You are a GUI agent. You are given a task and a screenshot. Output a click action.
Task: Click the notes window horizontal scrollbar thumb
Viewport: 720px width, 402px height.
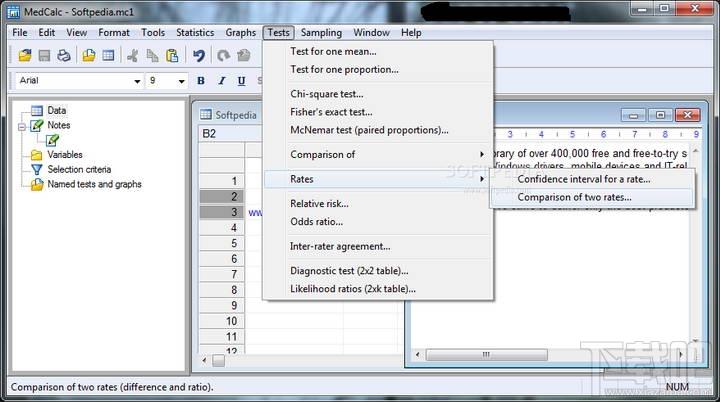[x=486, y=355]
